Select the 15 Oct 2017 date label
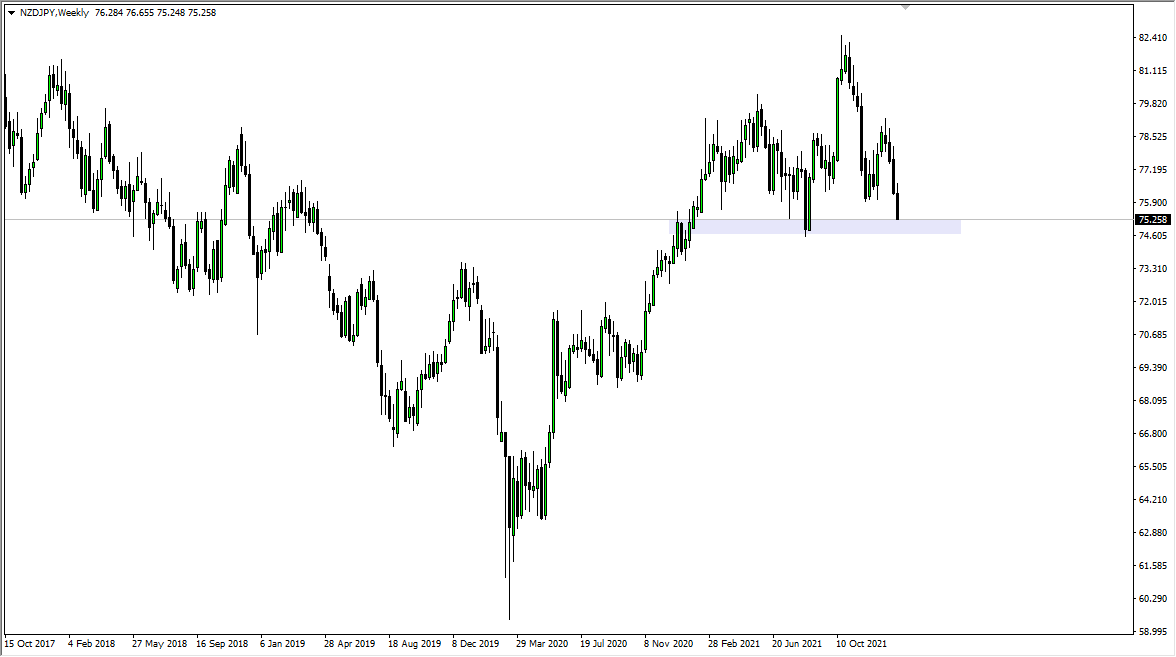The width and height of the screenshot is (1176, 657). tap(30, 645)
